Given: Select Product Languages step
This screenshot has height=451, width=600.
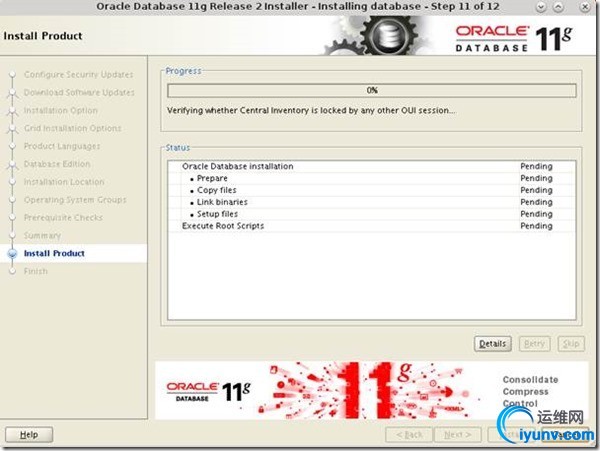Looking at the screenshot, I should (x=62, y=146).
